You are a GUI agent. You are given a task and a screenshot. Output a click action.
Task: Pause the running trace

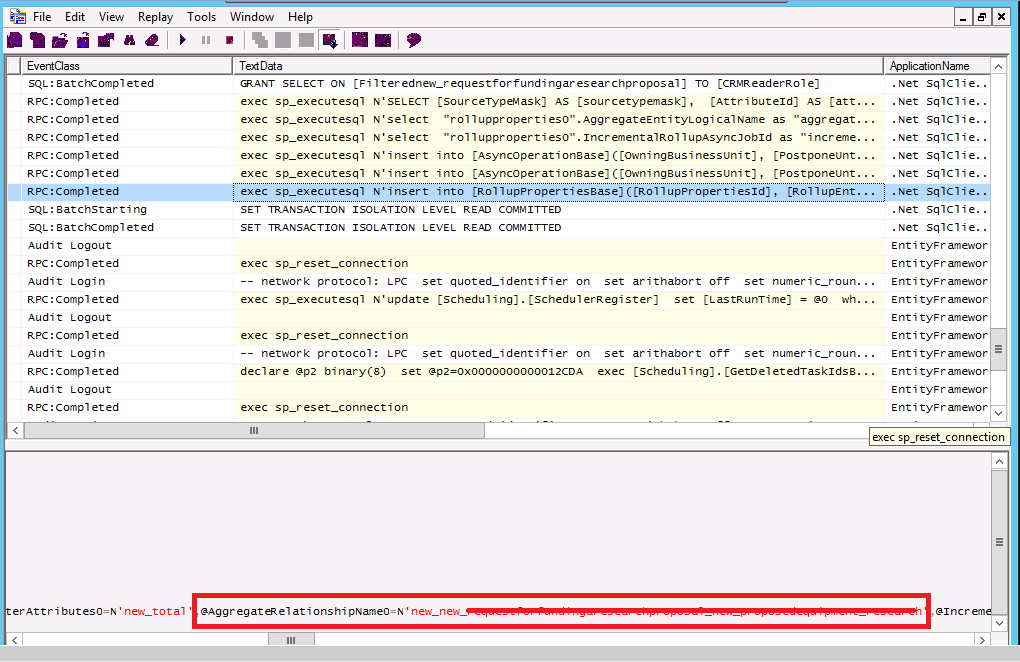pyautogui.click(x=207, y=40)
